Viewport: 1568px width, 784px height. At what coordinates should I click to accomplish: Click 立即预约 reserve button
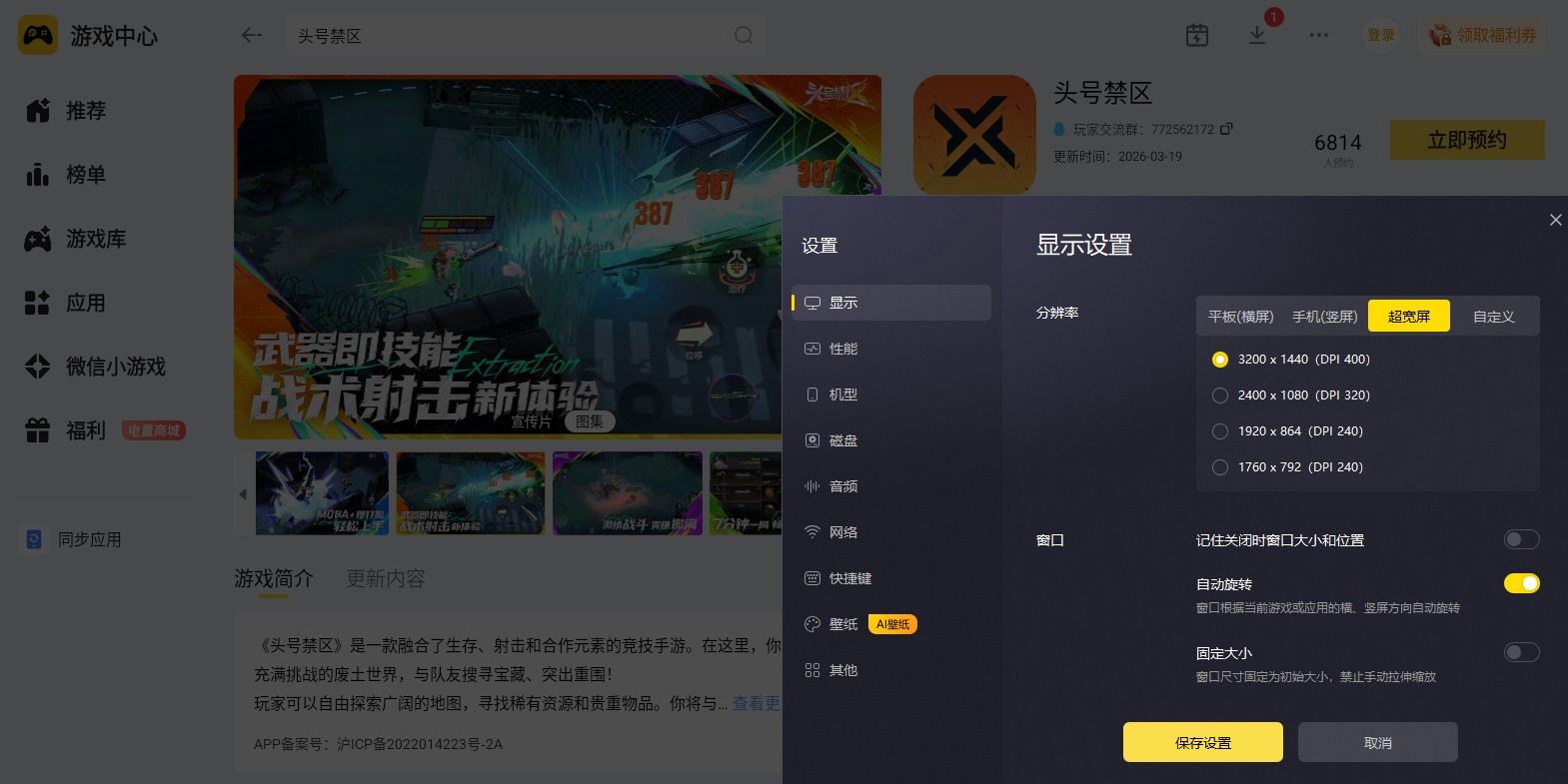click(x=1467, y=140)
